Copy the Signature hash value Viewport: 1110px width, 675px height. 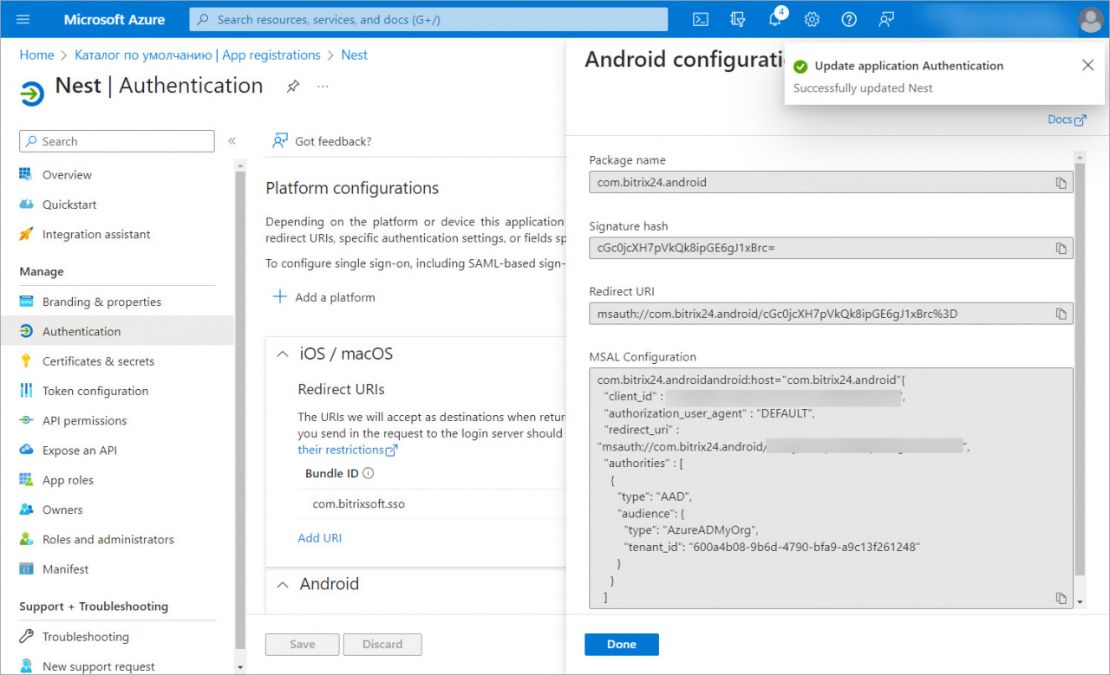(1060, 248)
